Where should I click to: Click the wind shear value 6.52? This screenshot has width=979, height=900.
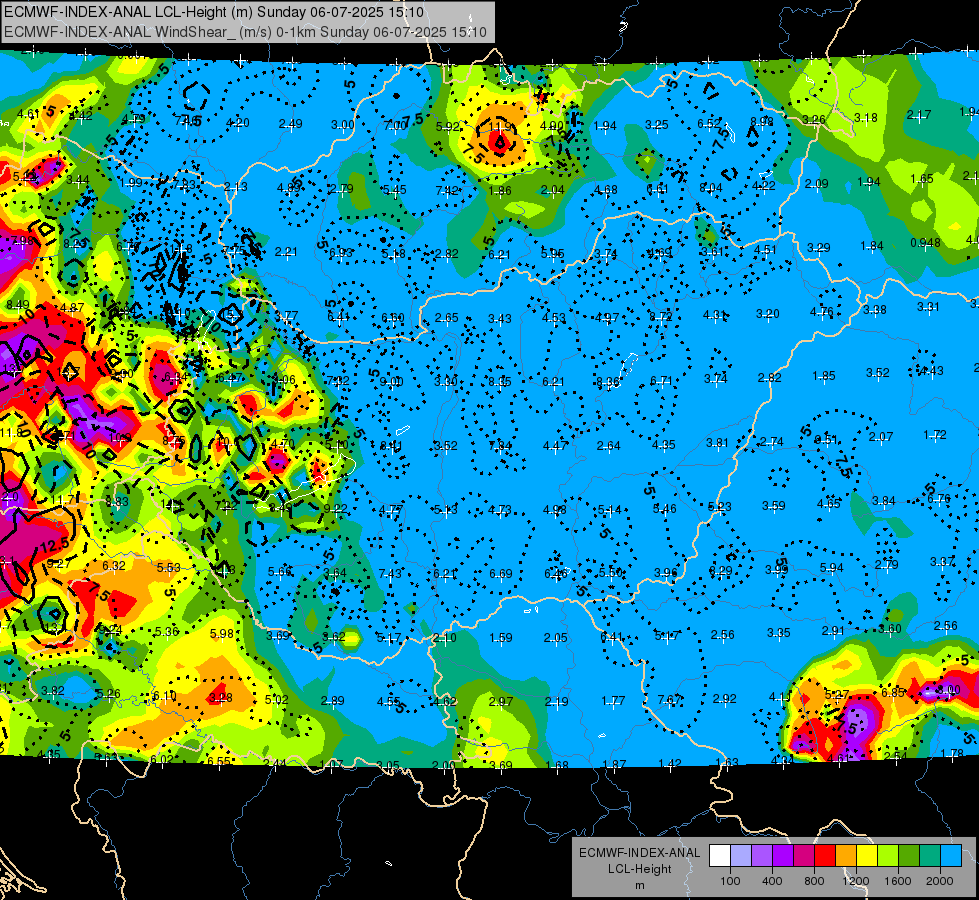709,124
